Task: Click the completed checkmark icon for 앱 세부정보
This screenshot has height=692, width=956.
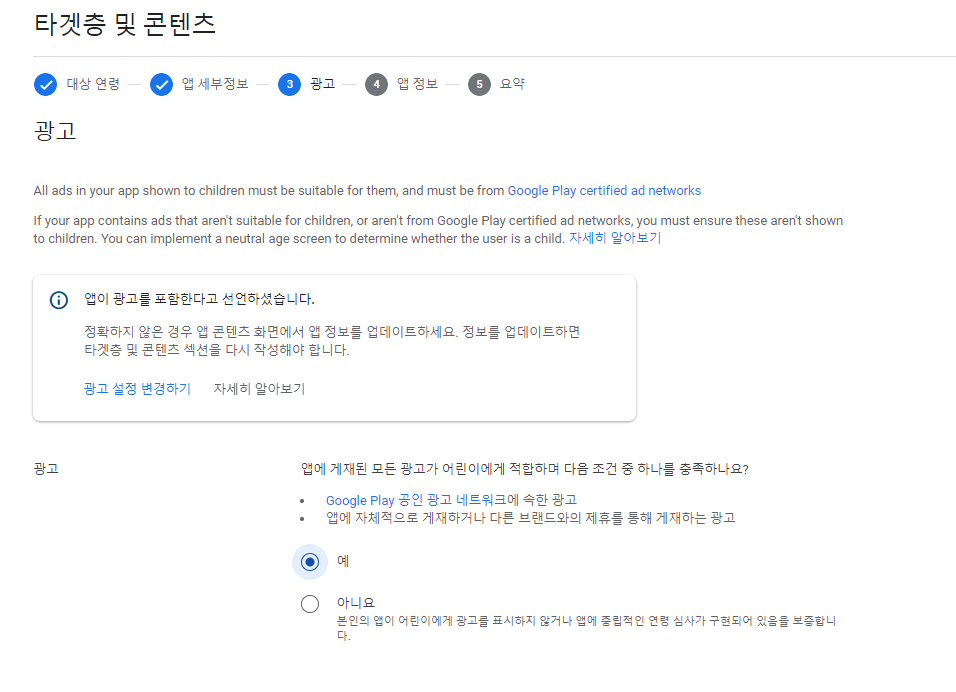Action: point(162,84)
